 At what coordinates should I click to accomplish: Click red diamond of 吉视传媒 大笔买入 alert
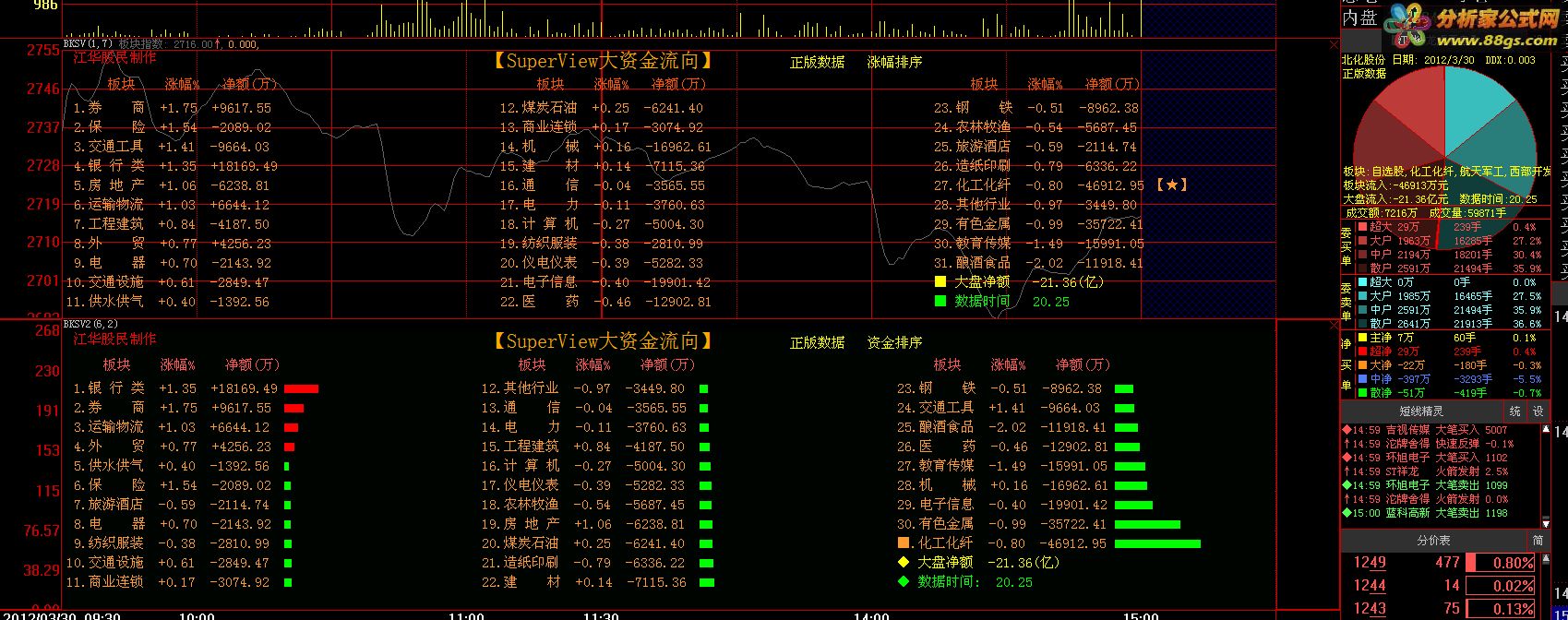pyautogui.click(x=1347, y=430)
